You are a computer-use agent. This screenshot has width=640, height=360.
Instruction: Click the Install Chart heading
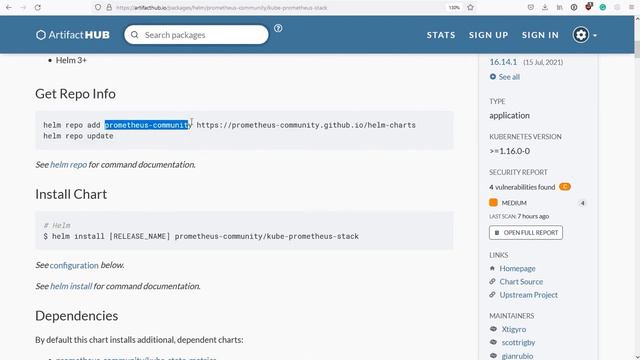71,194
